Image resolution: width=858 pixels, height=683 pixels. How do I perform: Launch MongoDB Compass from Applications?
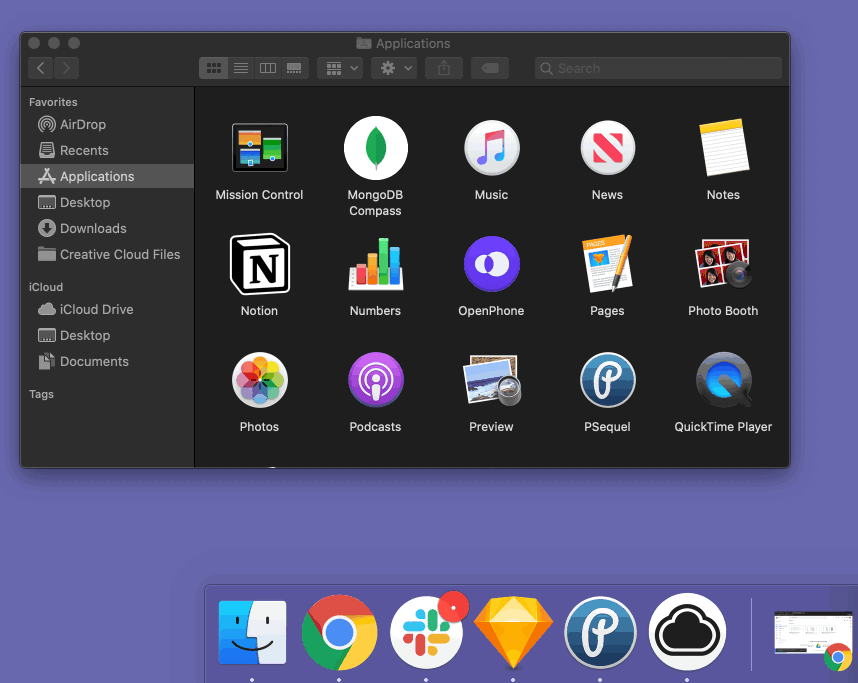point(375,148)
